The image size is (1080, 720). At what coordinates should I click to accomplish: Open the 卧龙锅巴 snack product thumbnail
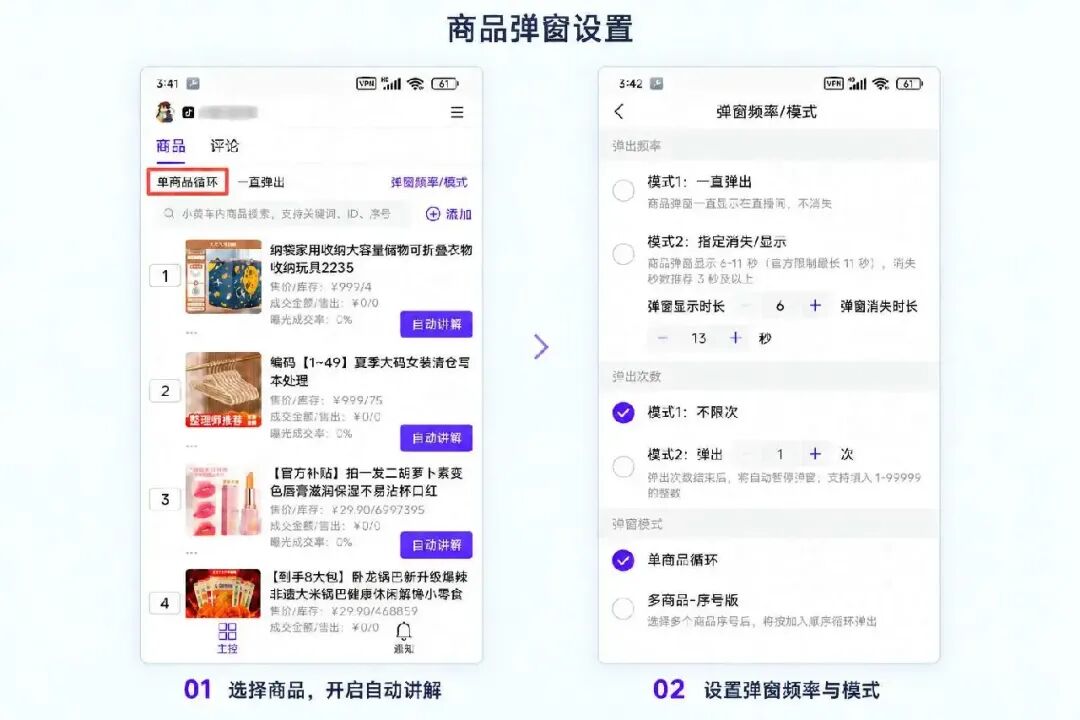[x=223, y=593]
